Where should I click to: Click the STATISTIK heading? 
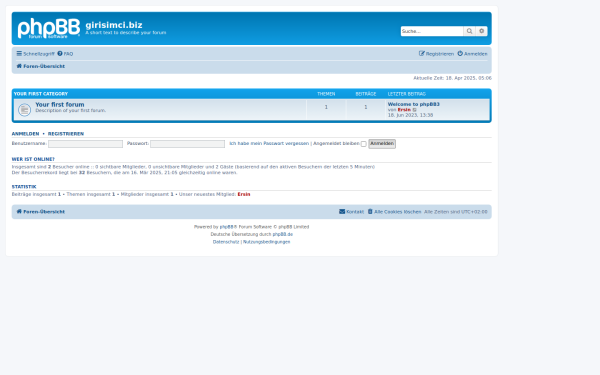pos(24,187)
